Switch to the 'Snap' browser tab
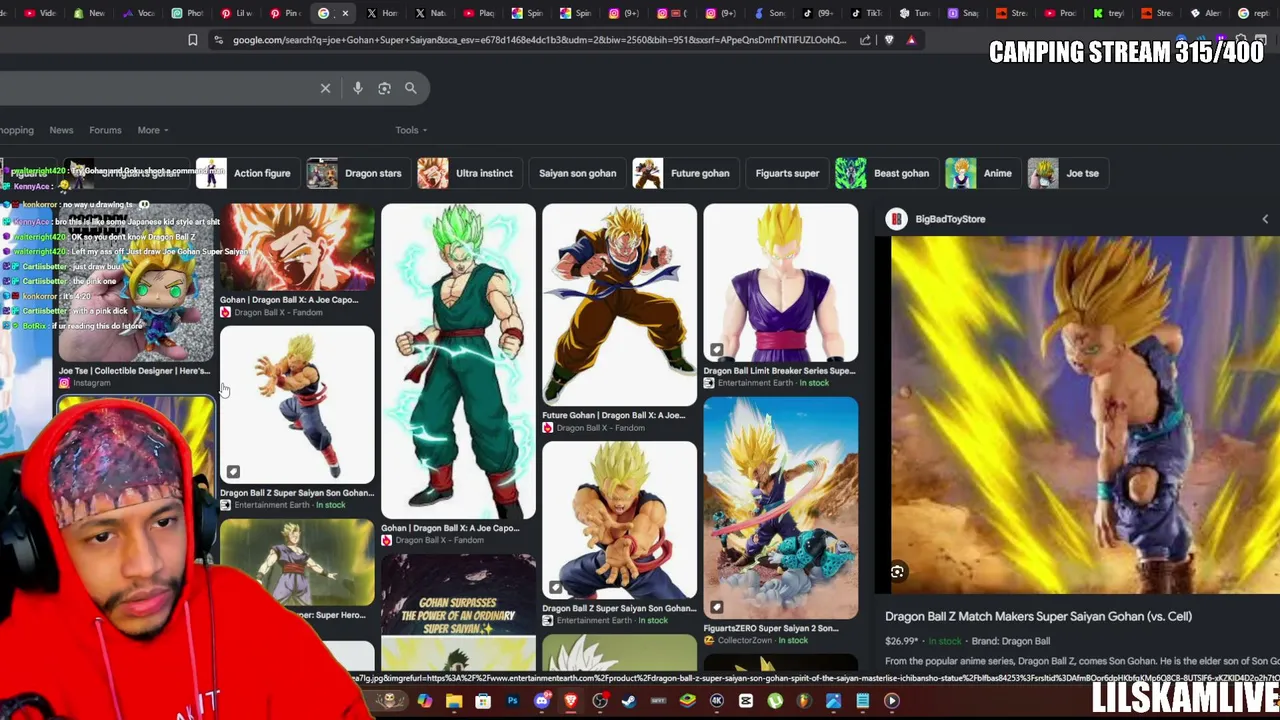 (963, 13)
